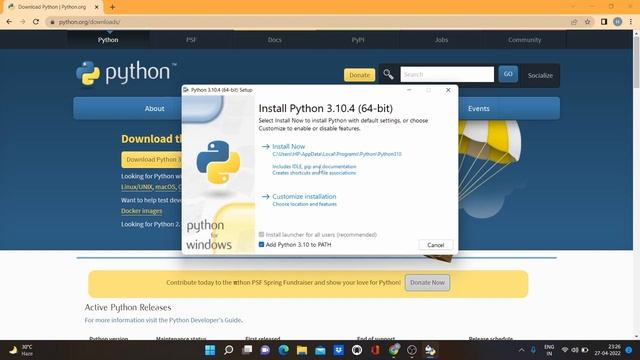
Task: Reload the python.org page
Action: pyautogui.click(x=36, y=22)
